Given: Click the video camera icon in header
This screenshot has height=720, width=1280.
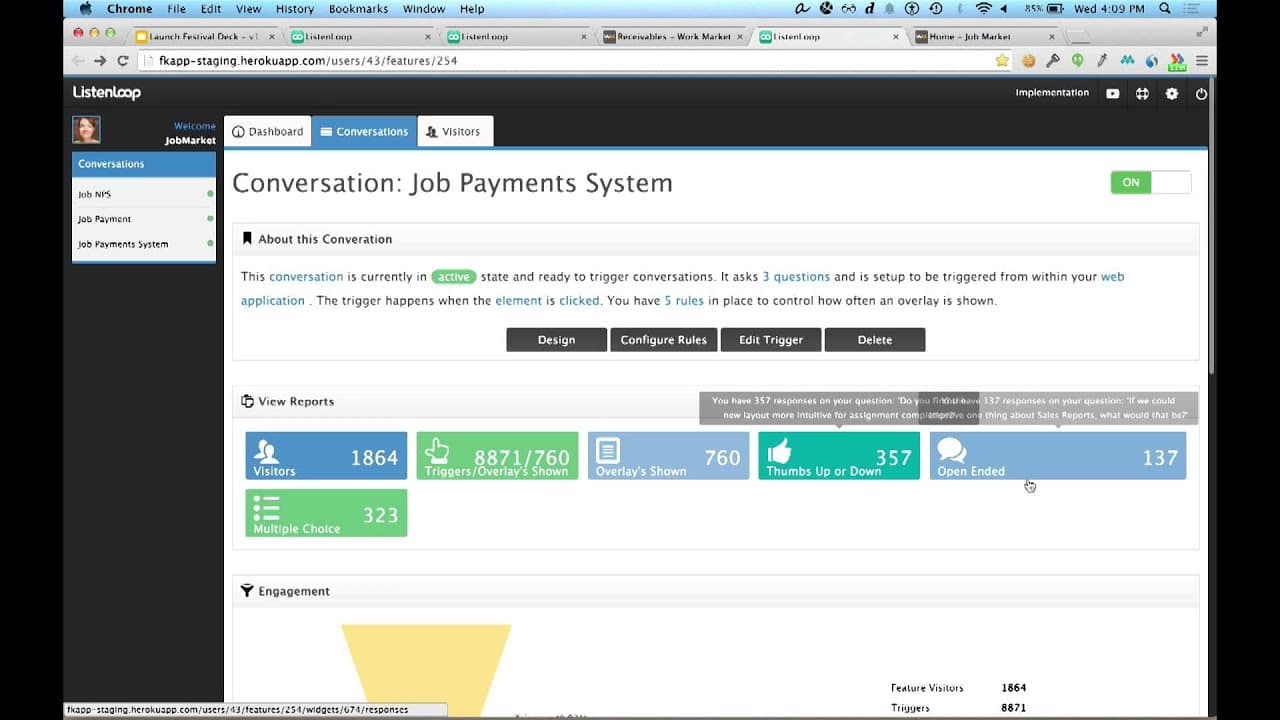Looking at the screenshot, I should pyautogui.click(x=1113, y=93).
